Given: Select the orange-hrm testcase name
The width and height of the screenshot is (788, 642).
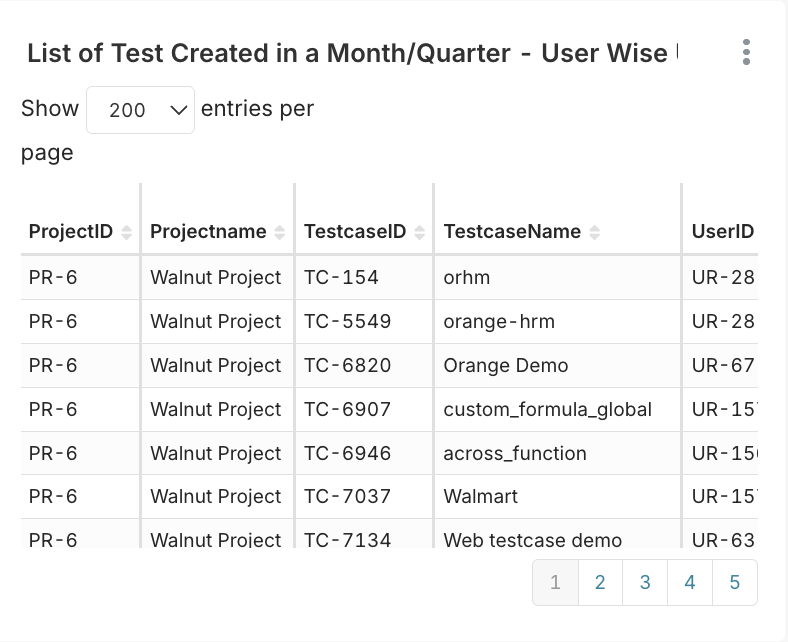Looking at the screenshot, I should pos(499,321).
